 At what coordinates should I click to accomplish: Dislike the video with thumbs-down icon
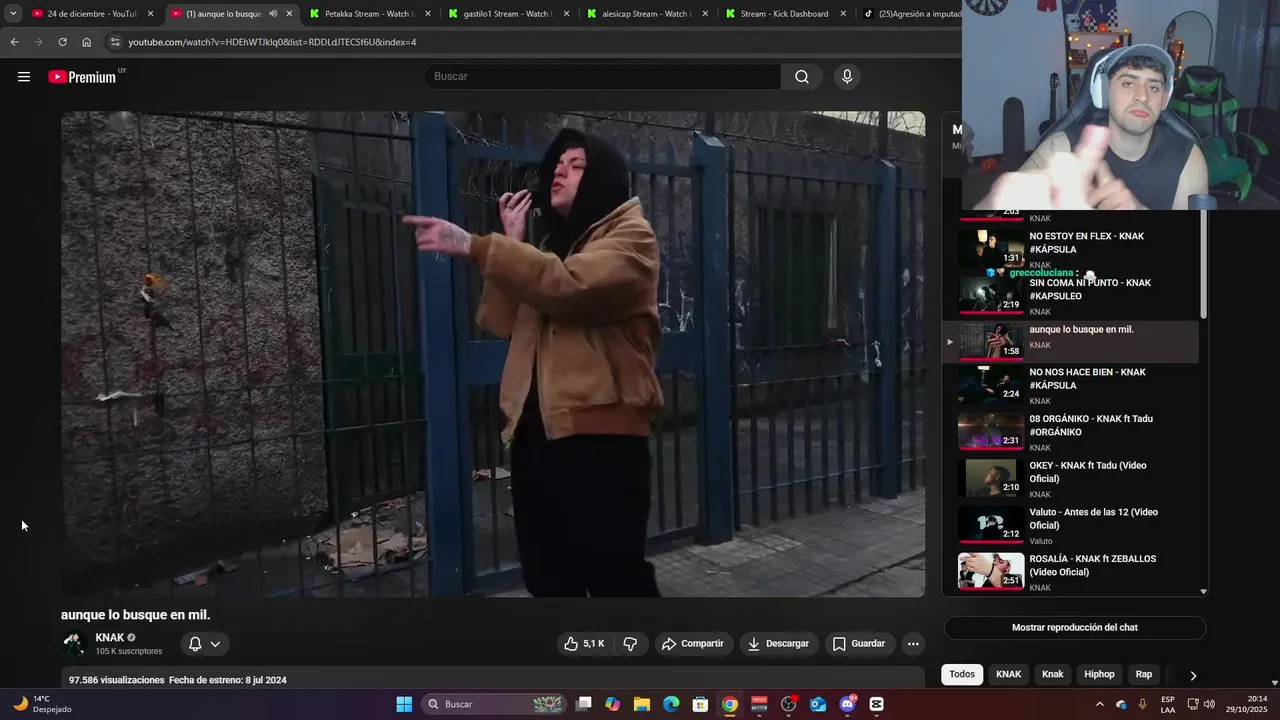630,644
